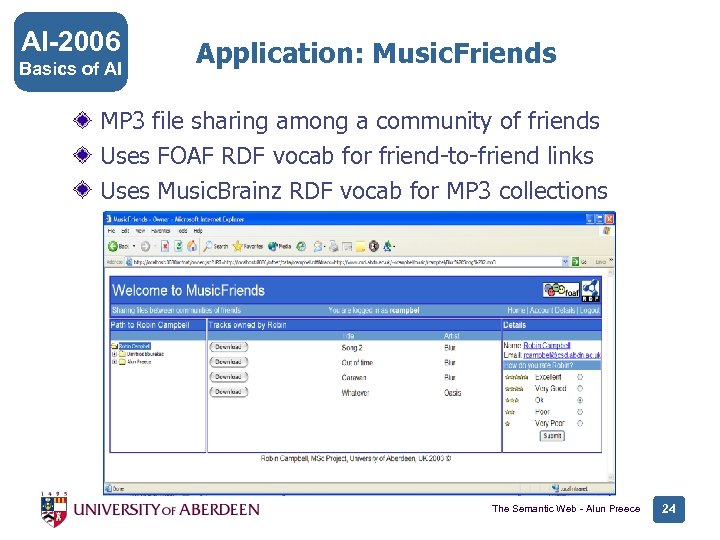Click the Robin Campbell folder icon
Image resolution: width=720 pixels, height=540 pixels.
pos(114,346)
